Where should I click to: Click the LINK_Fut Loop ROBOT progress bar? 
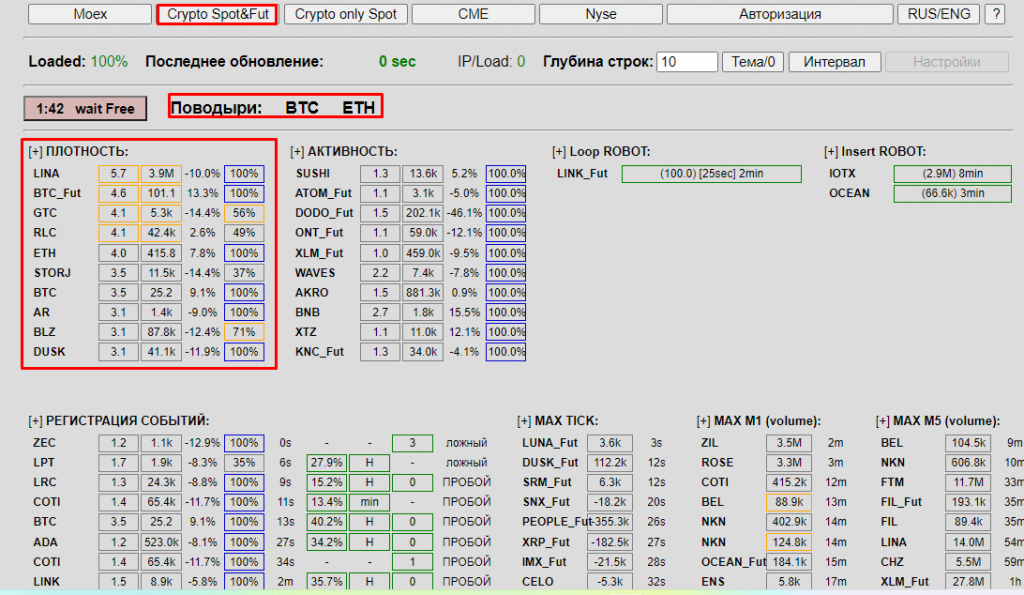pos(711,174)
